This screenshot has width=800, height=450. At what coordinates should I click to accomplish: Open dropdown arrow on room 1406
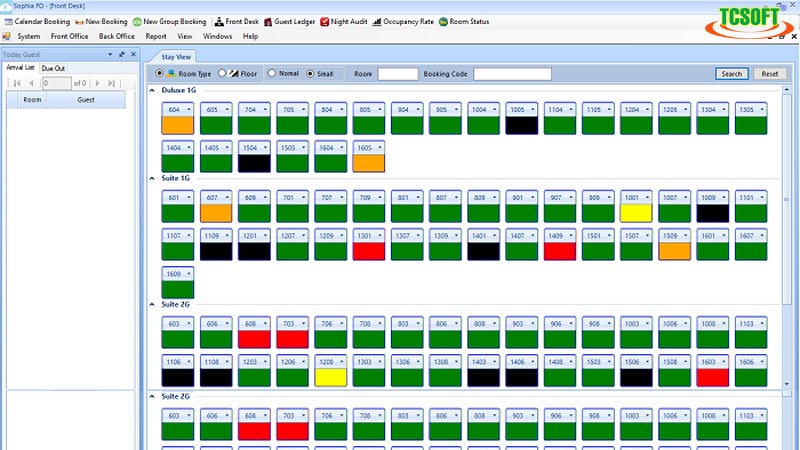pos(533,362)
